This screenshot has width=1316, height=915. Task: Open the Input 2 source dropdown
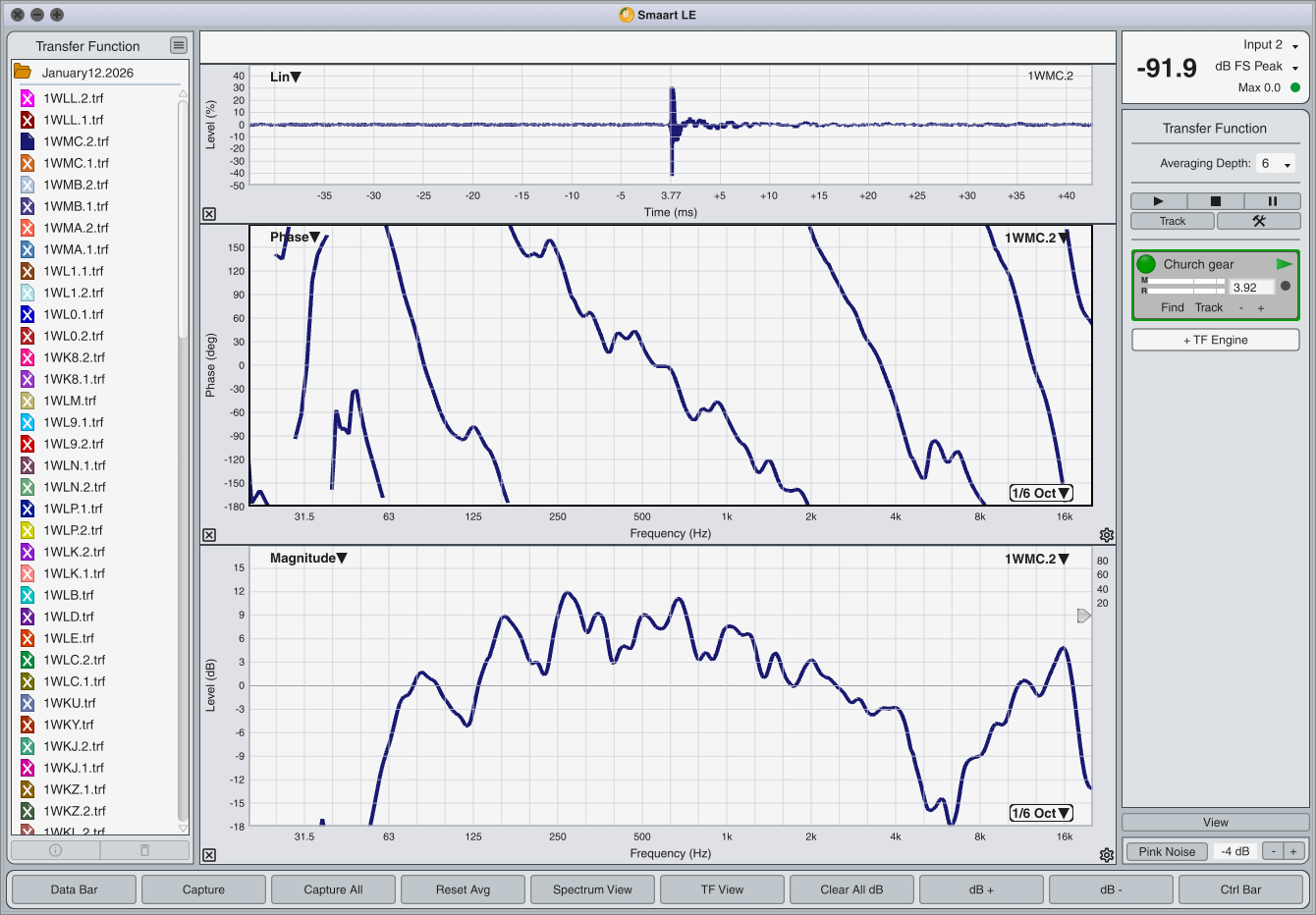tap(1271, 45)
